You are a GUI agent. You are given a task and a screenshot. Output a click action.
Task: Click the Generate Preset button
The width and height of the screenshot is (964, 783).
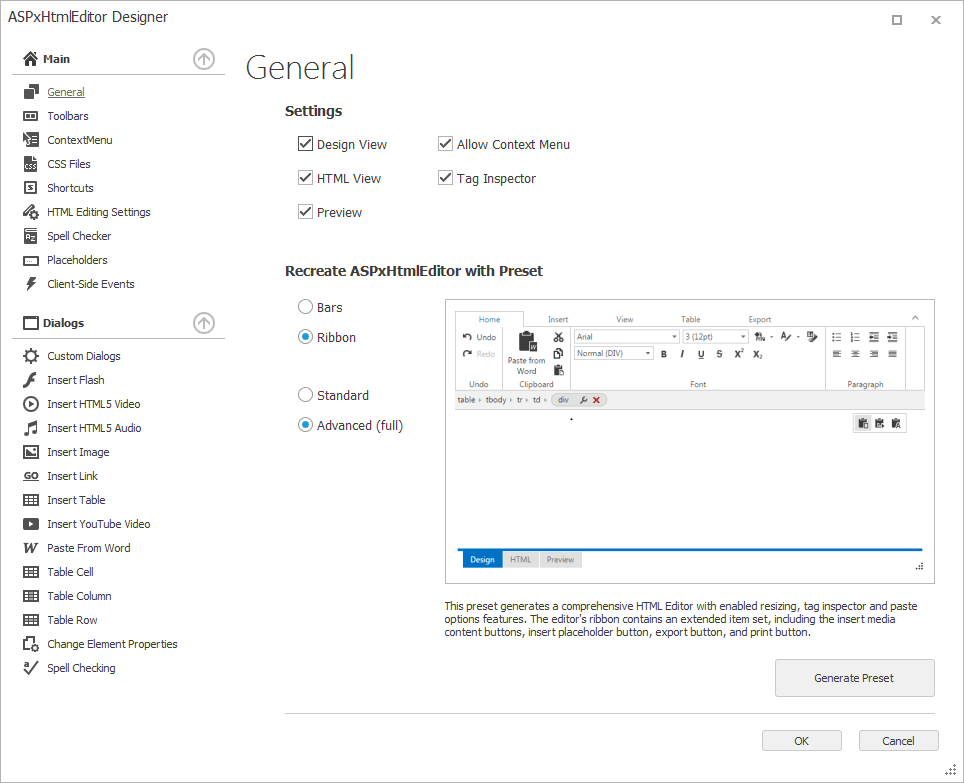[855, 678]
